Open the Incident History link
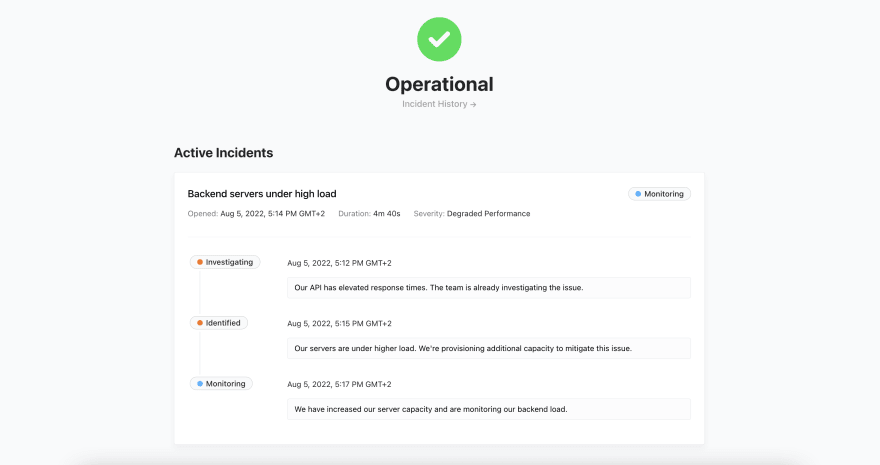880x465 pixels. tap(439, 104)
